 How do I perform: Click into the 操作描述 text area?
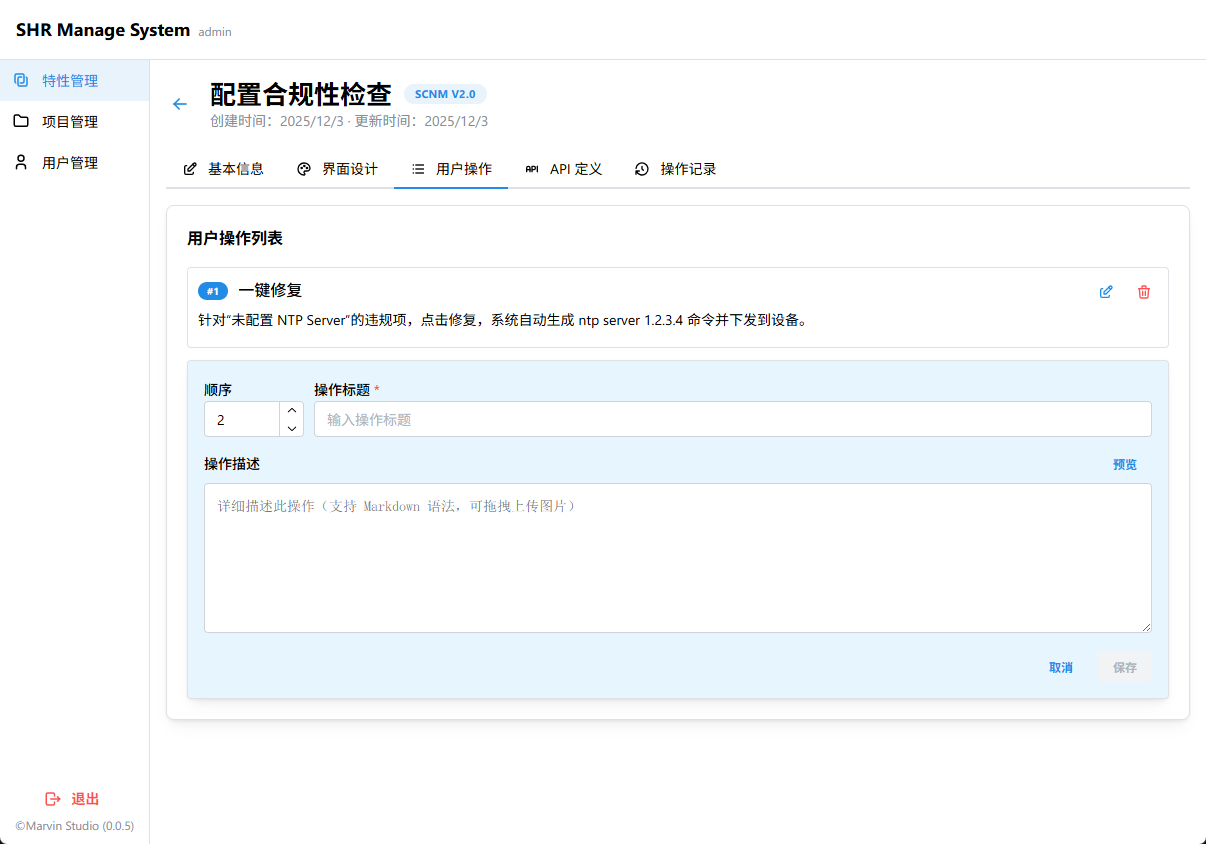[677, 558]
